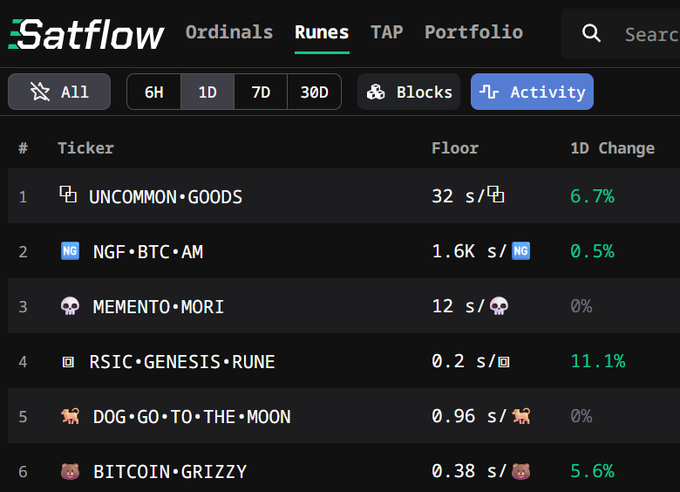Click the NGF•BTC•AM ticker icon
The width and height of the screenshot is (680, 492).
[x=70, y=251]
